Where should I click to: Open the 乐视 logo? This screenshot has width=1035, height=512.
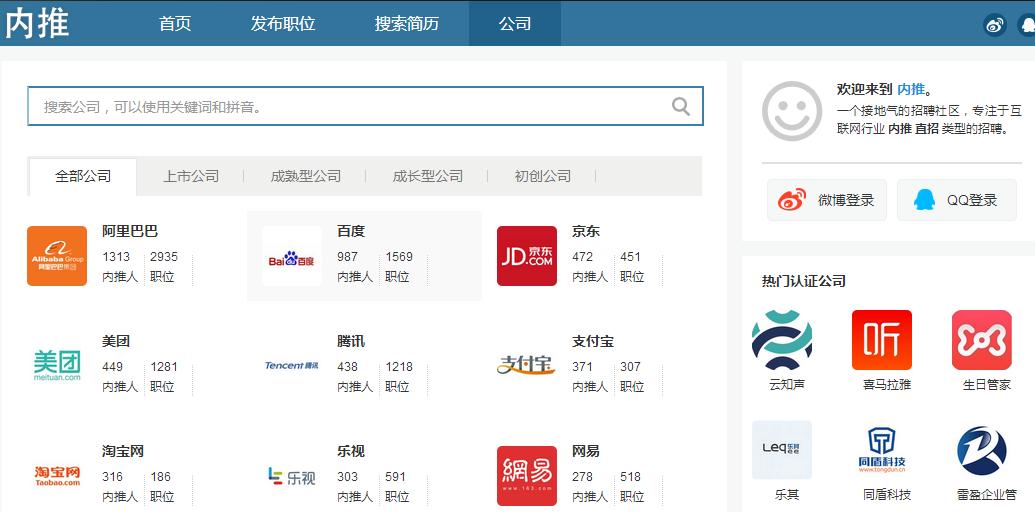292,476
